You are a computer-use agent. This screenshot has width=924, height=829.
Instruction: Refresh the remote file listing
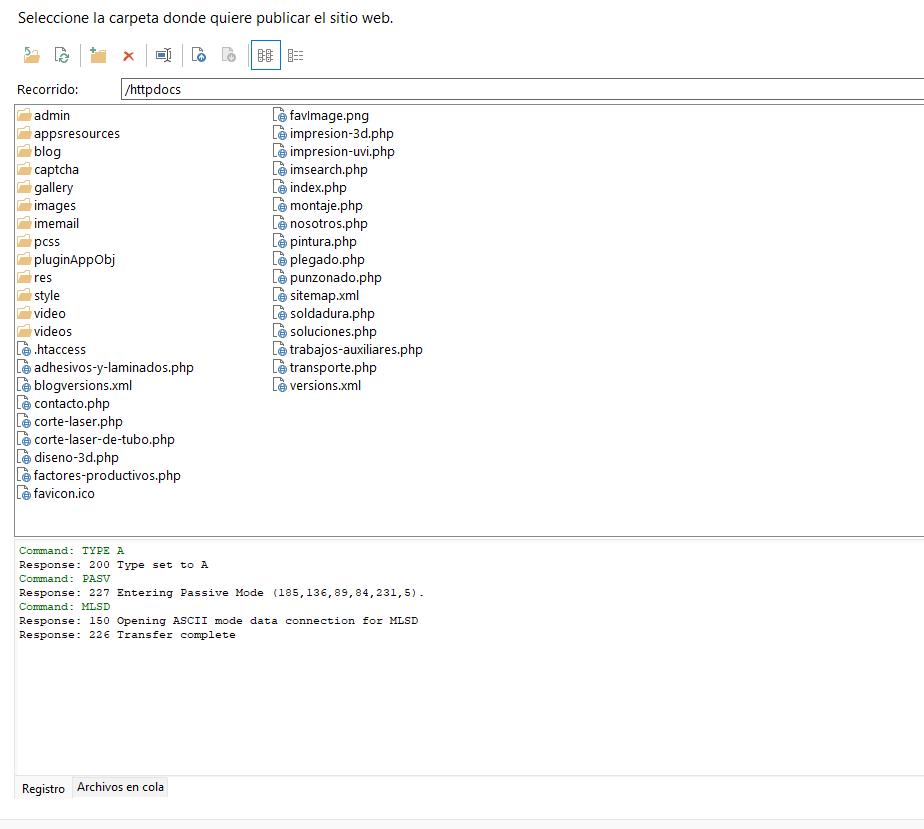(62, 56)
